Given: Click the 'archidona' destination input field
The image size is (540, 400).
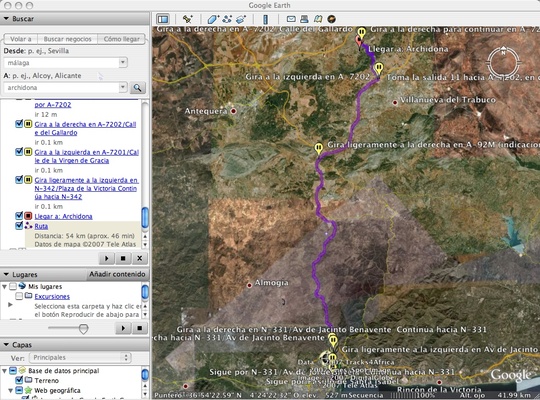Looking at the screenshot, I should click(61, 88).
